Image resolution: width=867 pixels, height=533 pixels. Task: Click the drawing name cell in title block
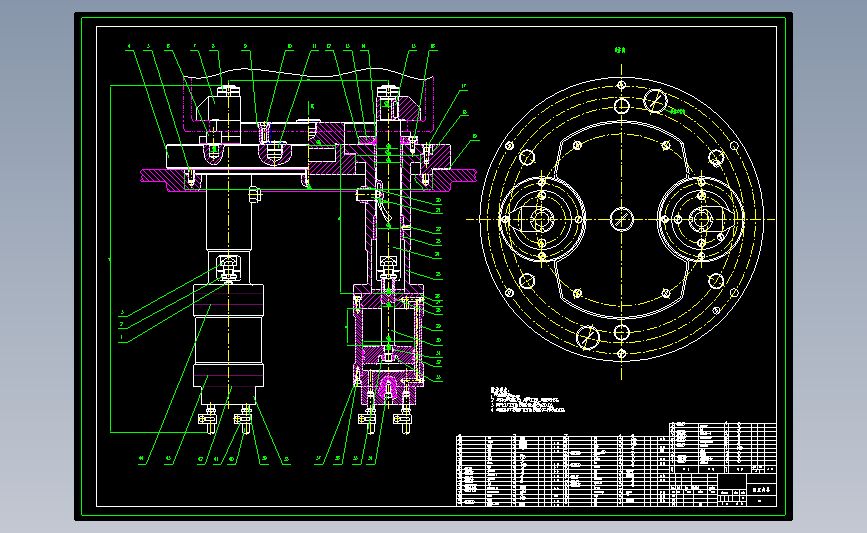761,490
